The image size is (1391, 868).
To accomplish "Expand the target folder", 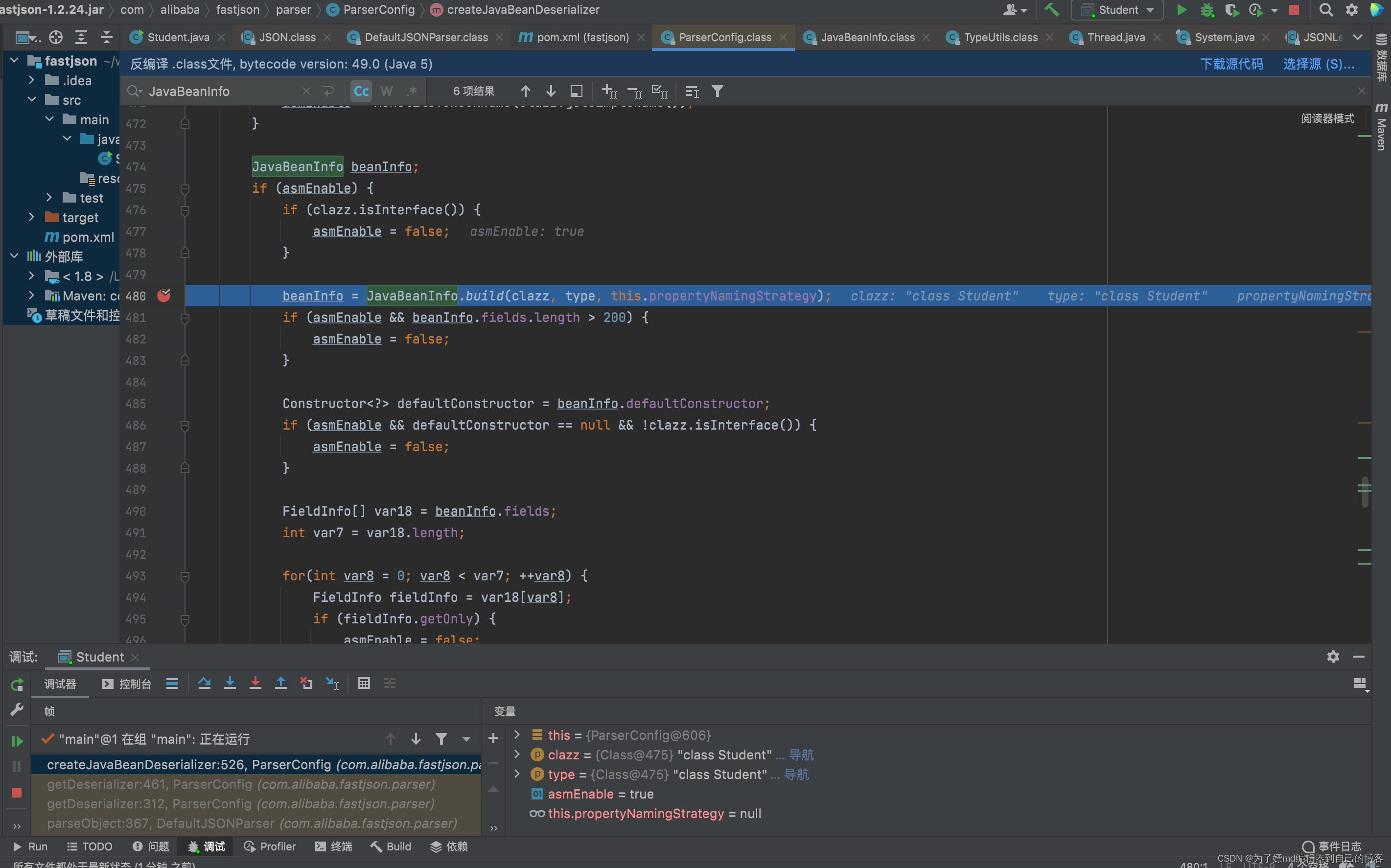I will coord(32,217).
